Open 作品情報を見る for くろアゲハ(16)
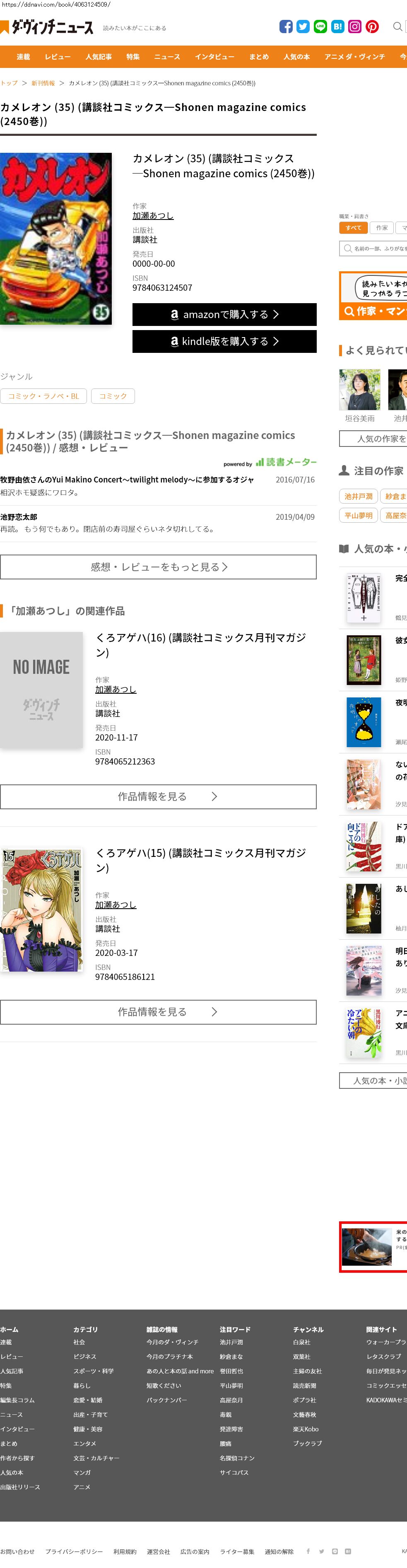This screenshot has width=407, height=1568. point(158,797)
